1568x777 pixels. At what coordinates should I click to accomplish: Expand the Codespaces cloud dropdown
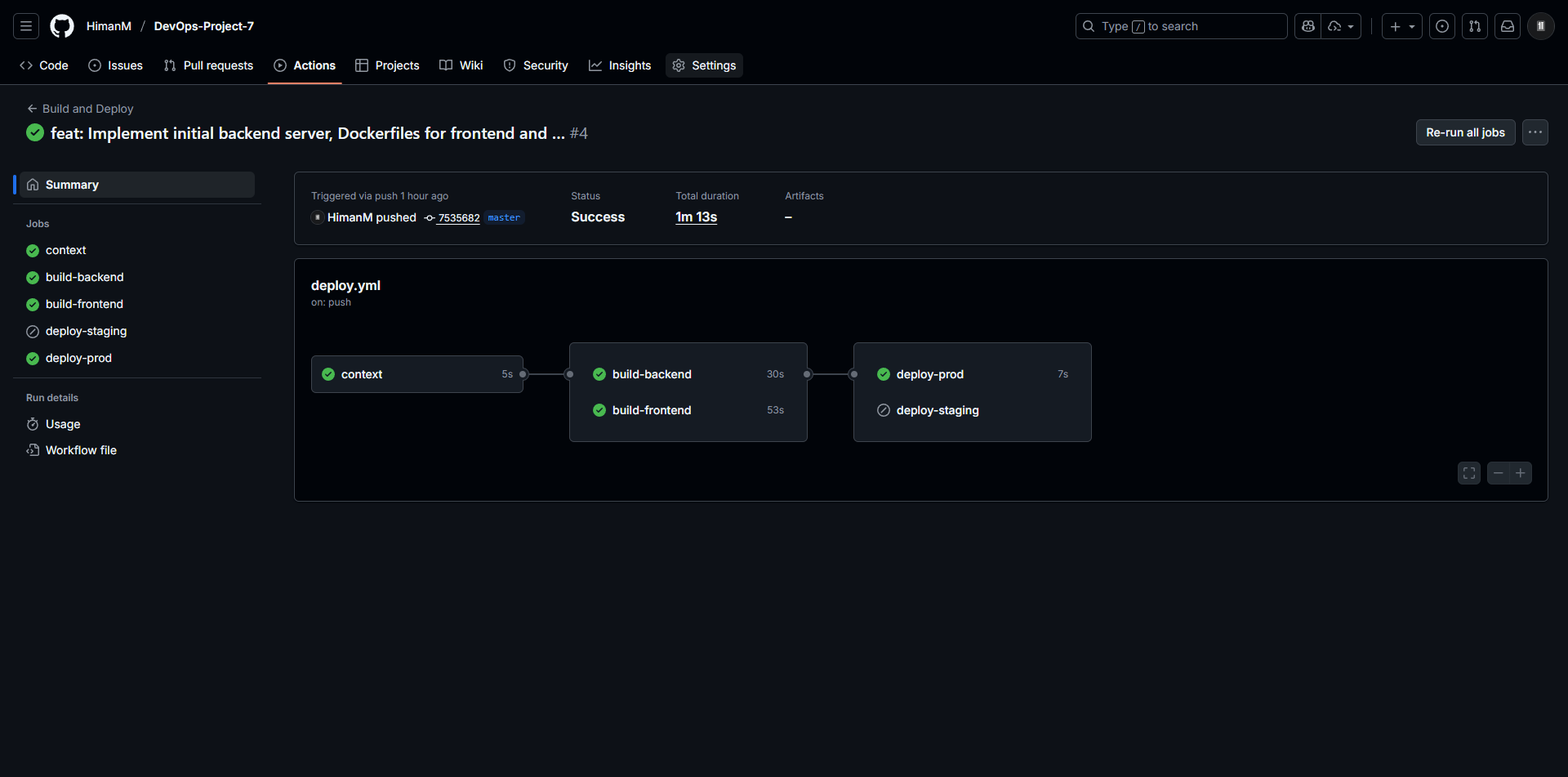pos(1340,26)
